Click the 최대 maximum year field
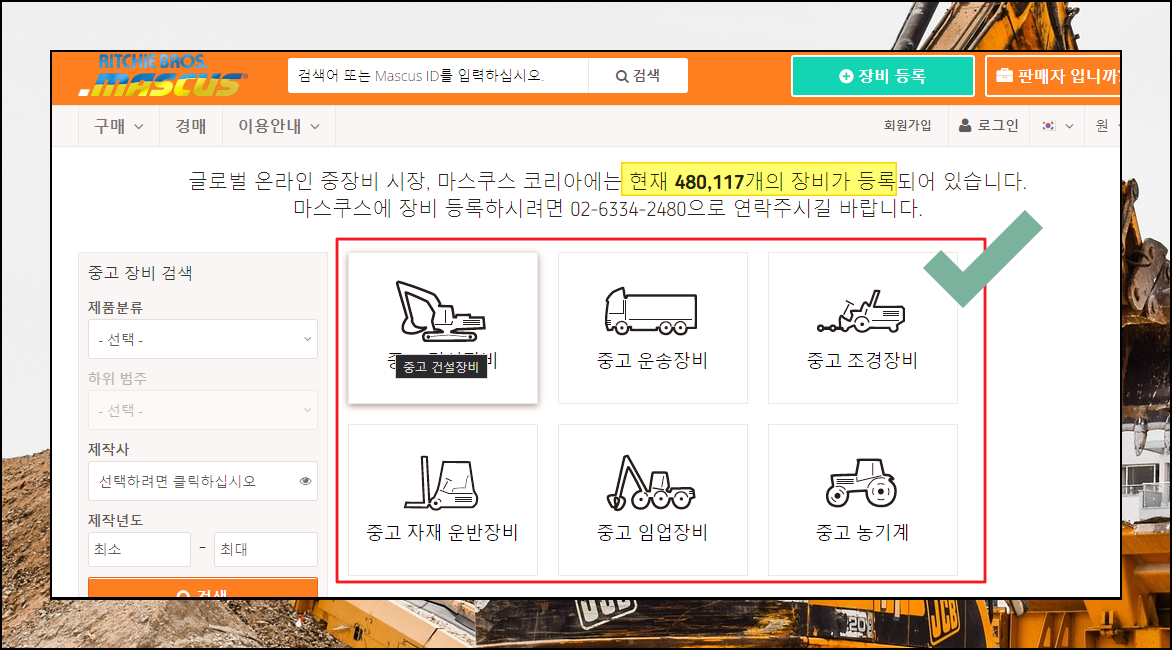The height and width of the screenshot is (650, 1172). (265, 549)
